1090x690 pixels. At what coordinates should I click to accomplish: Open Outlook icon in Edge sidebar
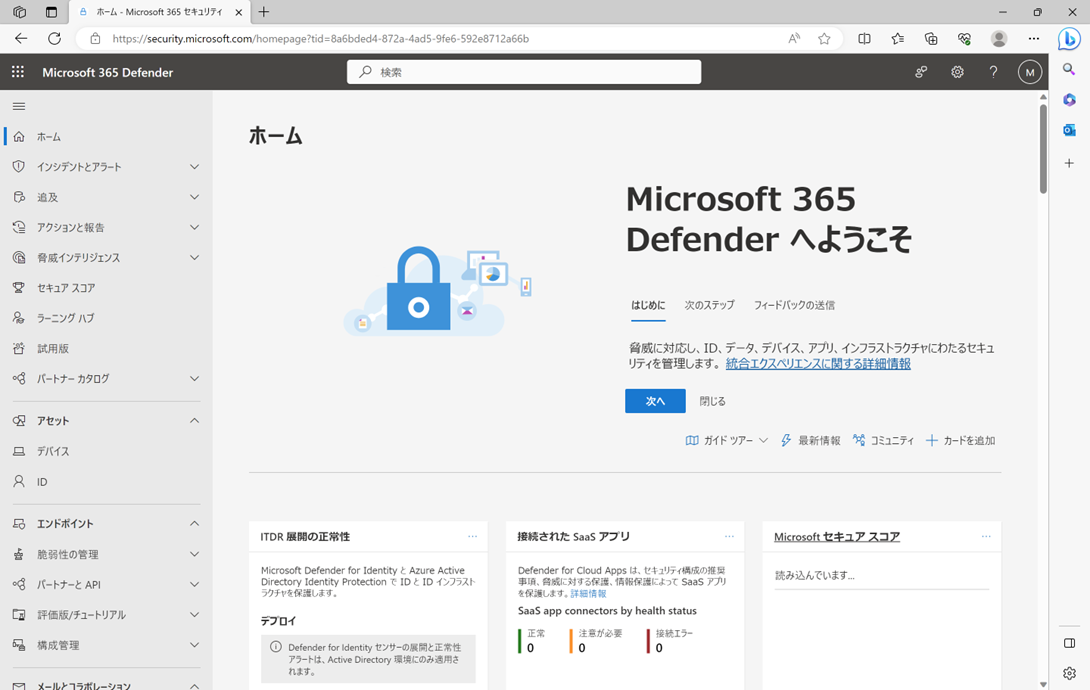(1069, 130)
